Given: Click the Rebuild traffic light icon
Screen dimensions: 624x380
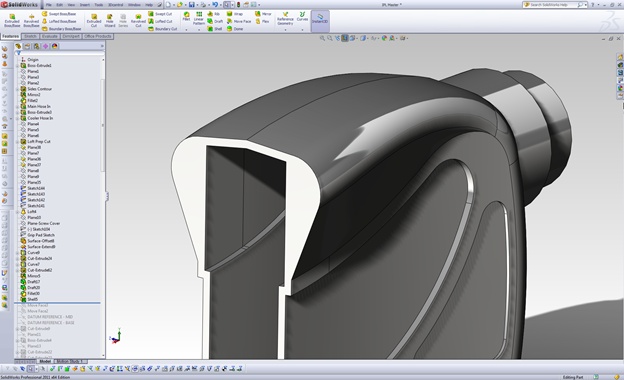Looking at the screenshot, I should (x=238, y=5).
